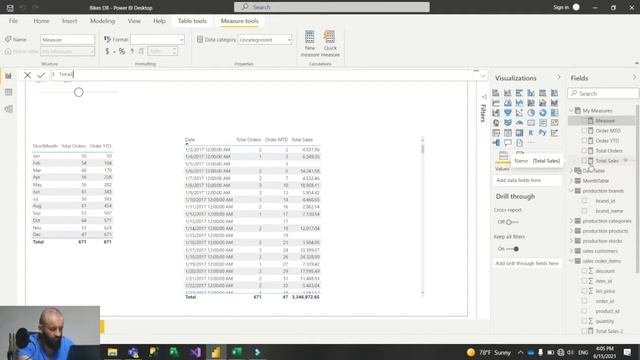This screenshot has width=640, height=360.
Task: Click the title bar Search box
Action: click(x=332, y=7)
